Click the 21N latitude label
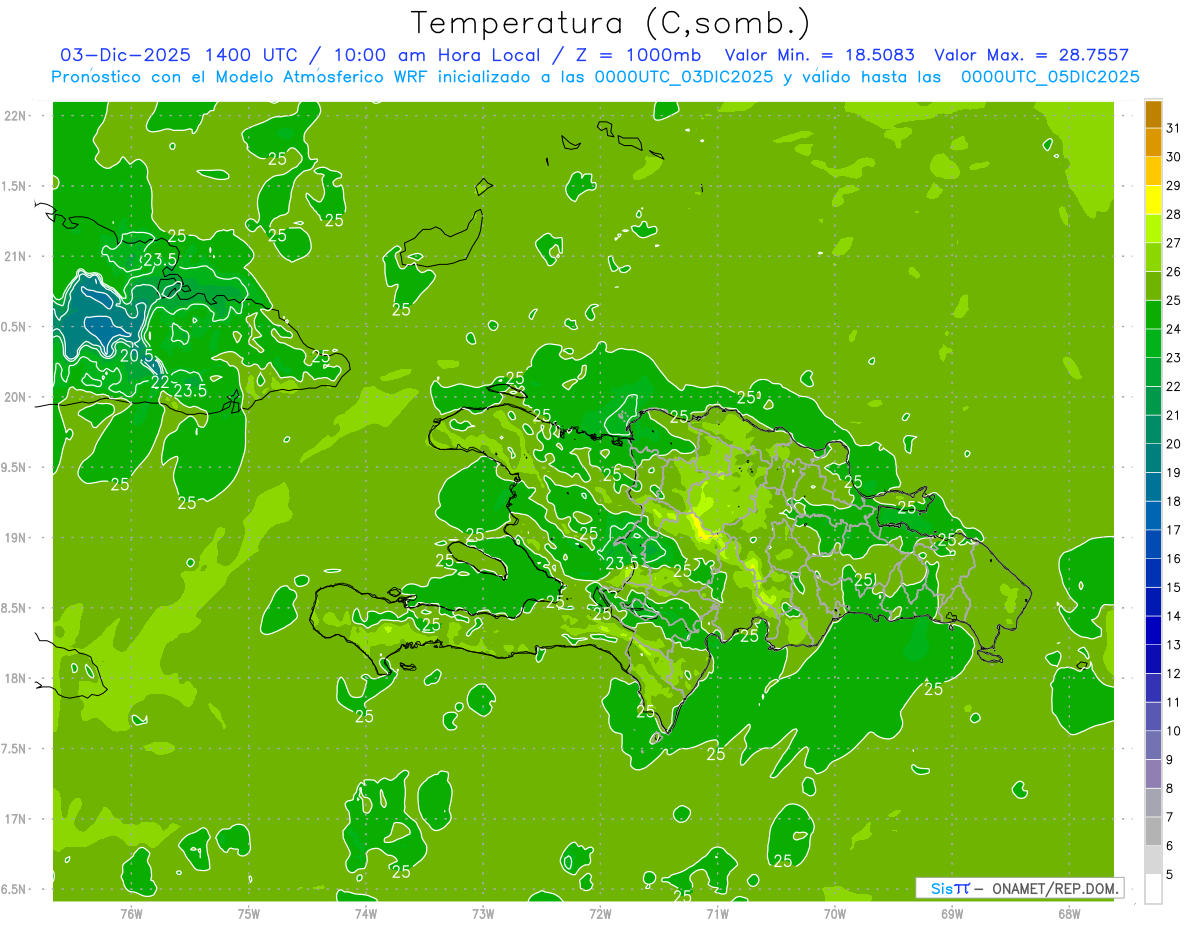 [x=16, y=256]
